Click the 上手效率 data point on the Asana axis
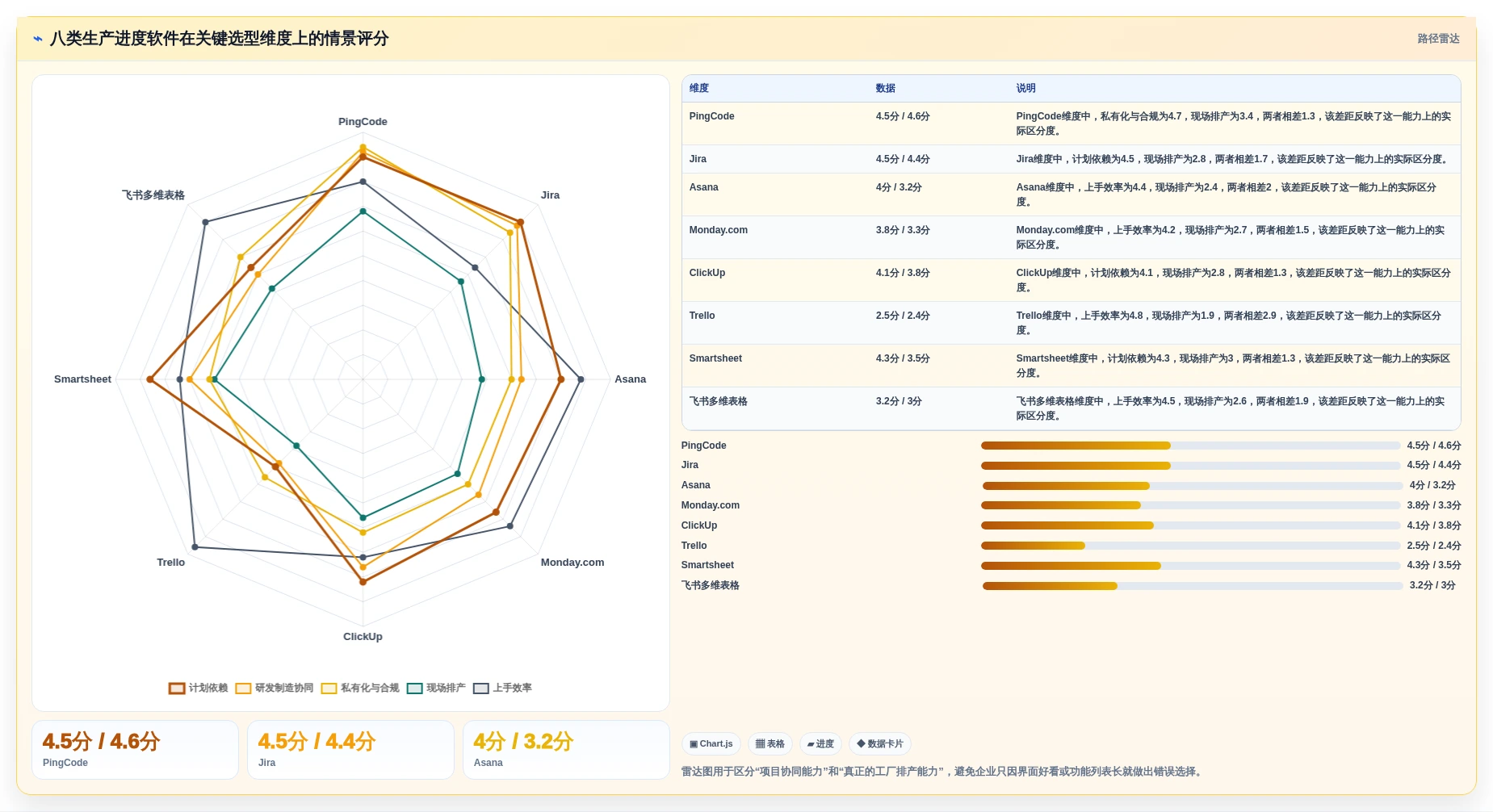 (581, 379)
